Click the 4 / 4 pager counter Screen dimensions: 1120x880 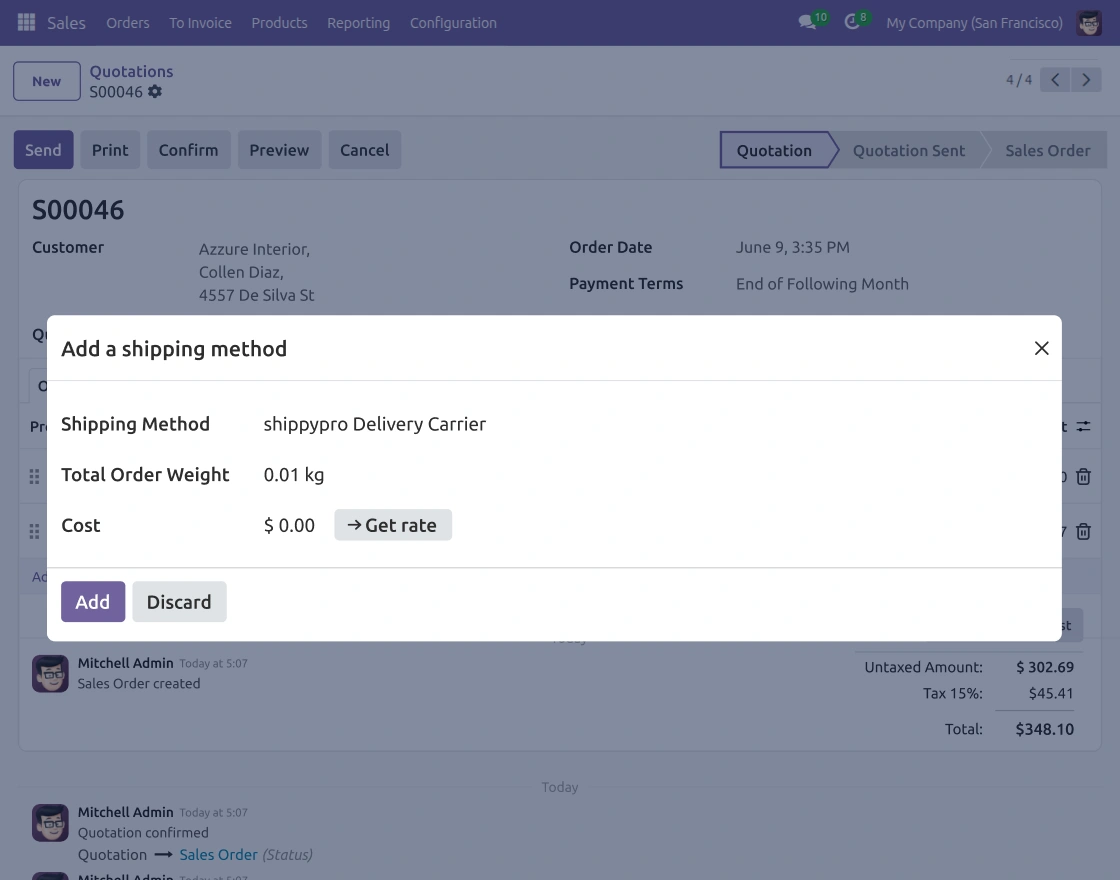pos(1019,80)
